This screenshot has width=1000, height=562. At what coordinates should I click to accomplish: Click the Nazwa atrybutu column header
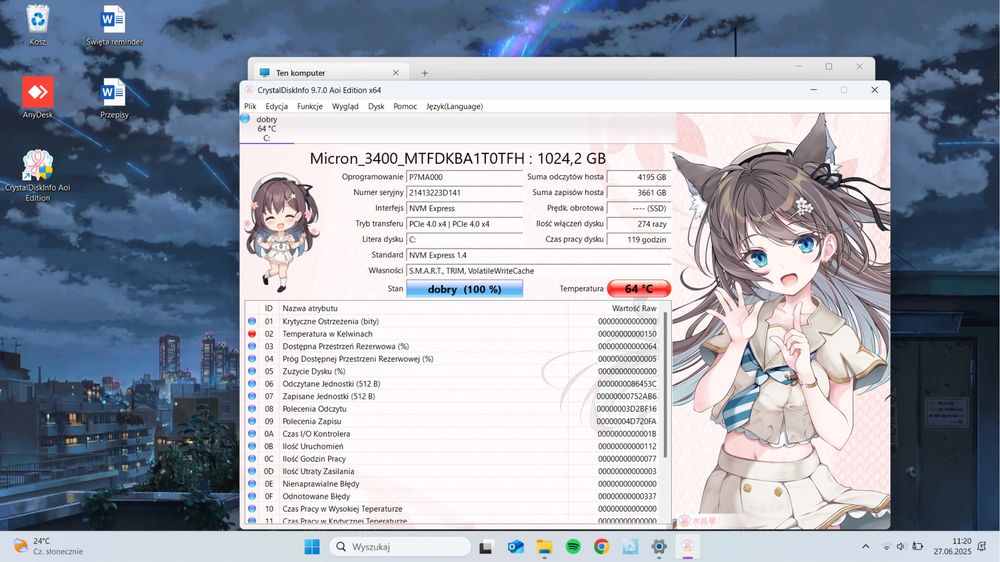(423, 308)
